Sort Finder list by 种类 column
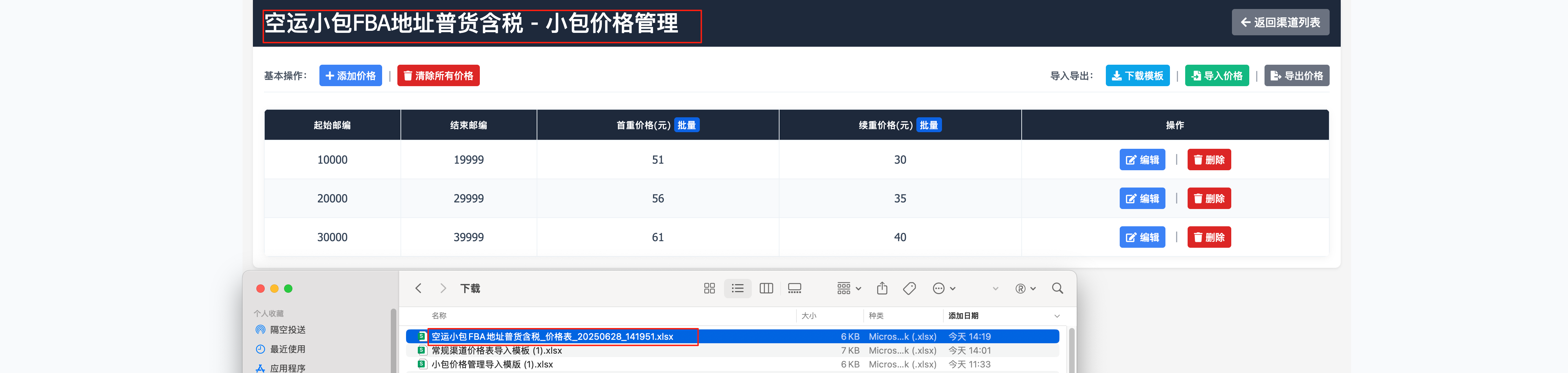1568x373 pixels. (876, 316)
